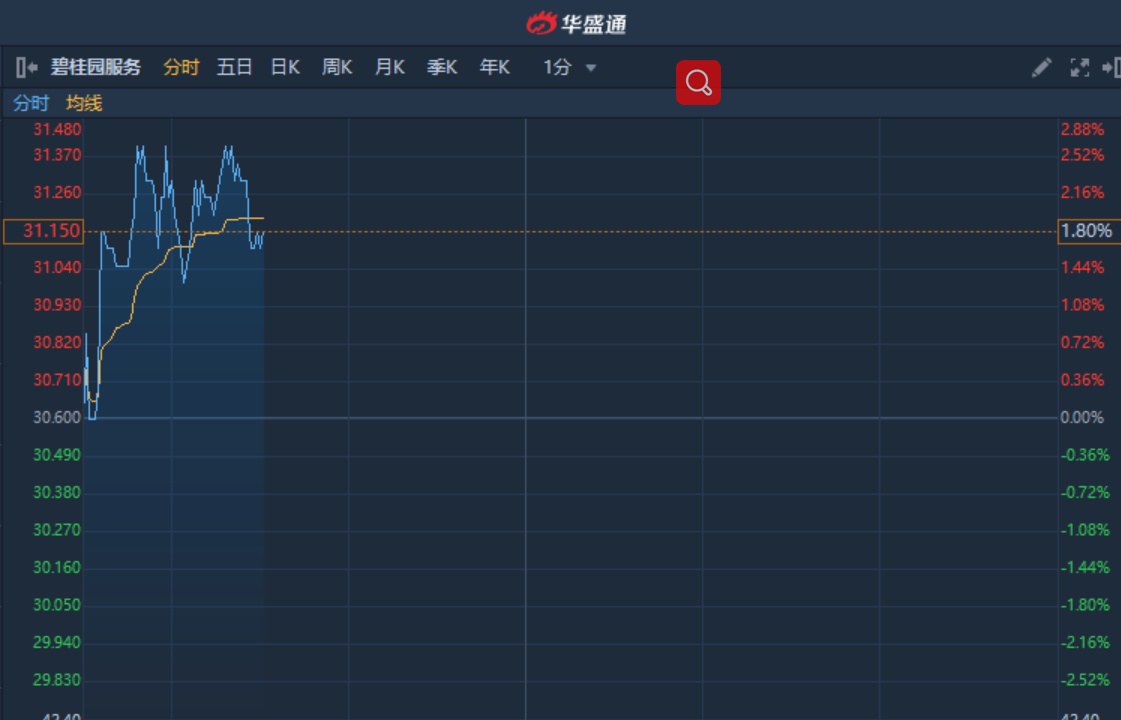Click the red magnifier search icon
The width and height of the screenshot is (1121, 720).
point(698,82)
